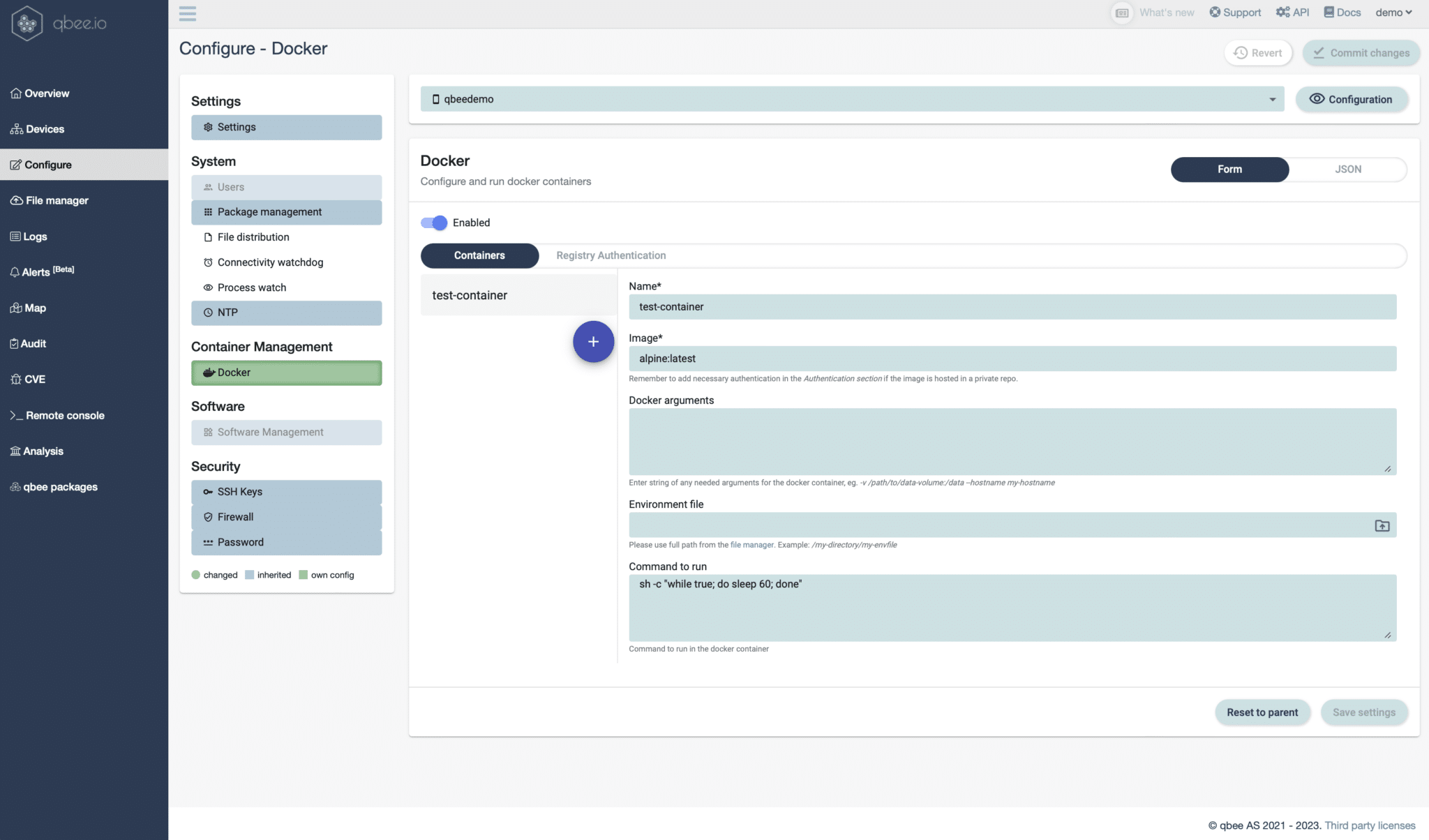Screen dimensions: 1429x840
Task: Click the Logs list icon
Action: point(15,237)
